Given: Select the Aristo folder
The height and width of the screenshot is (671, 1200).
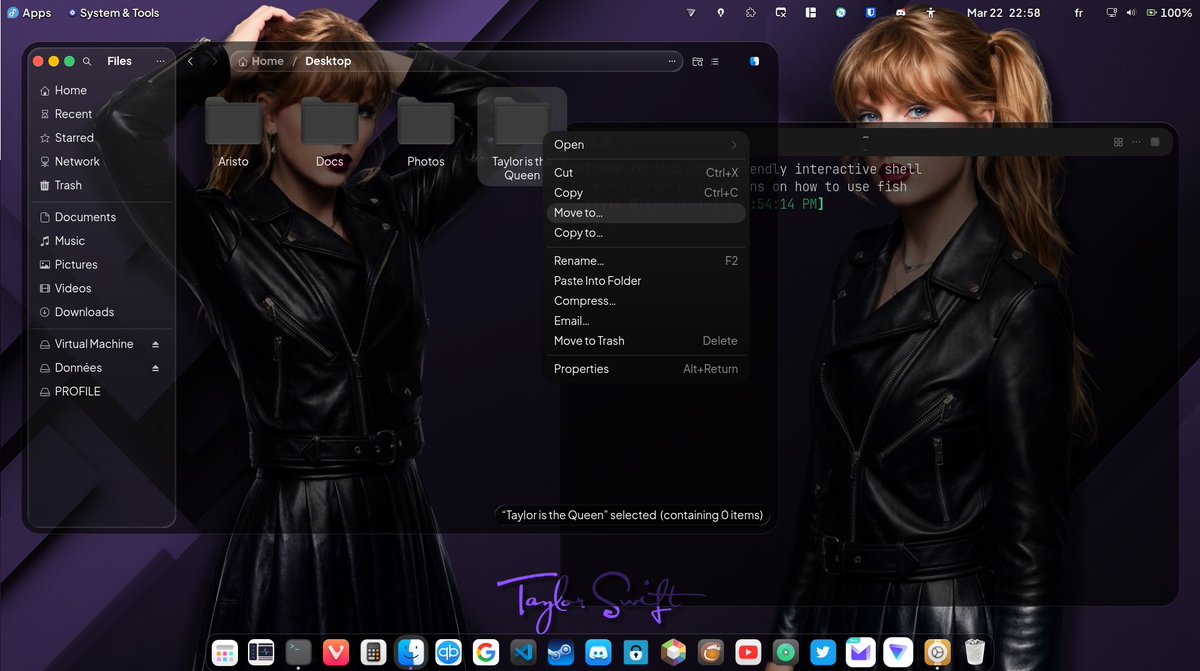Looking at the screenshot, I should [x=233, y=131].
